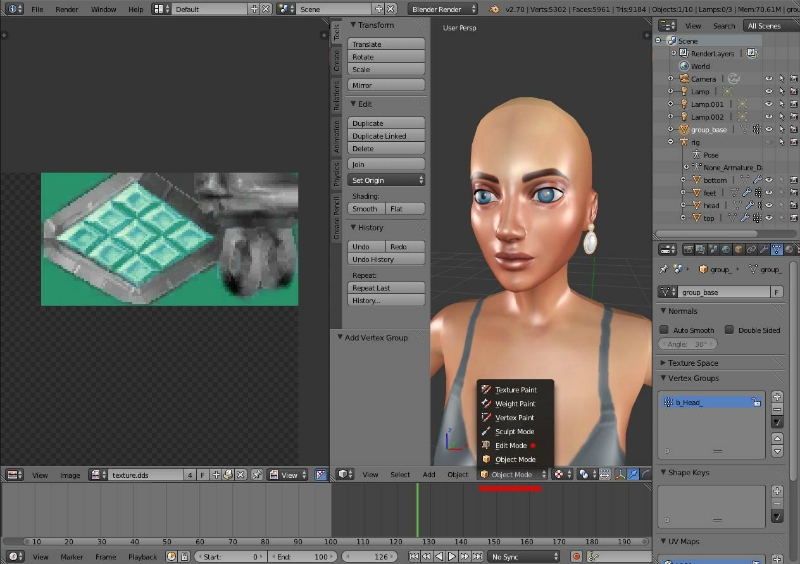Open the viewport shading sphere selector
800x564 pixels.
(559, 474)
